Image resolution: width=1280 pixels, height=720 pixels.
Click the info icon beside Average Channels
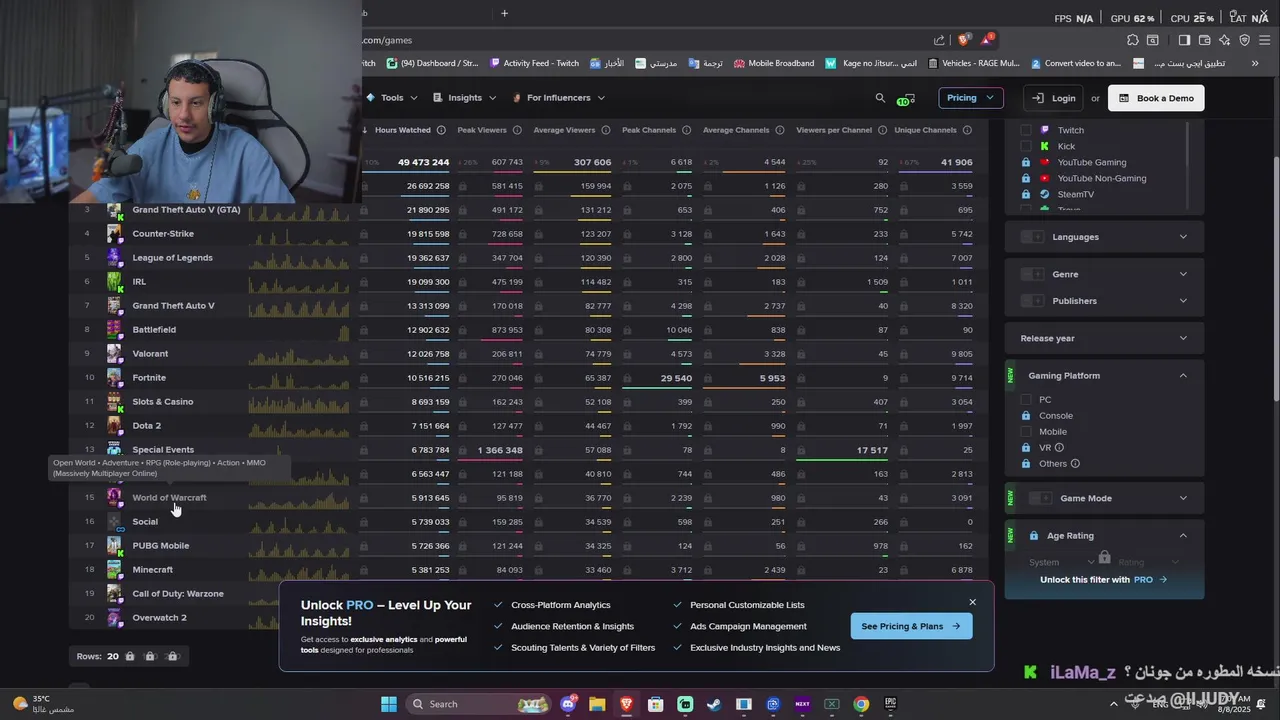pyautogui.click(x=779, y=130)
